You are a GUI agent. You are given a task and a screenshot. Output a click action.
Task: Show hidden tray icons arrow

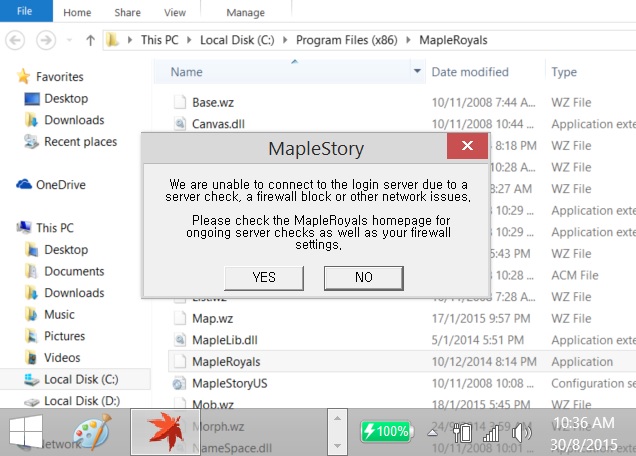(x=433, y=433)
